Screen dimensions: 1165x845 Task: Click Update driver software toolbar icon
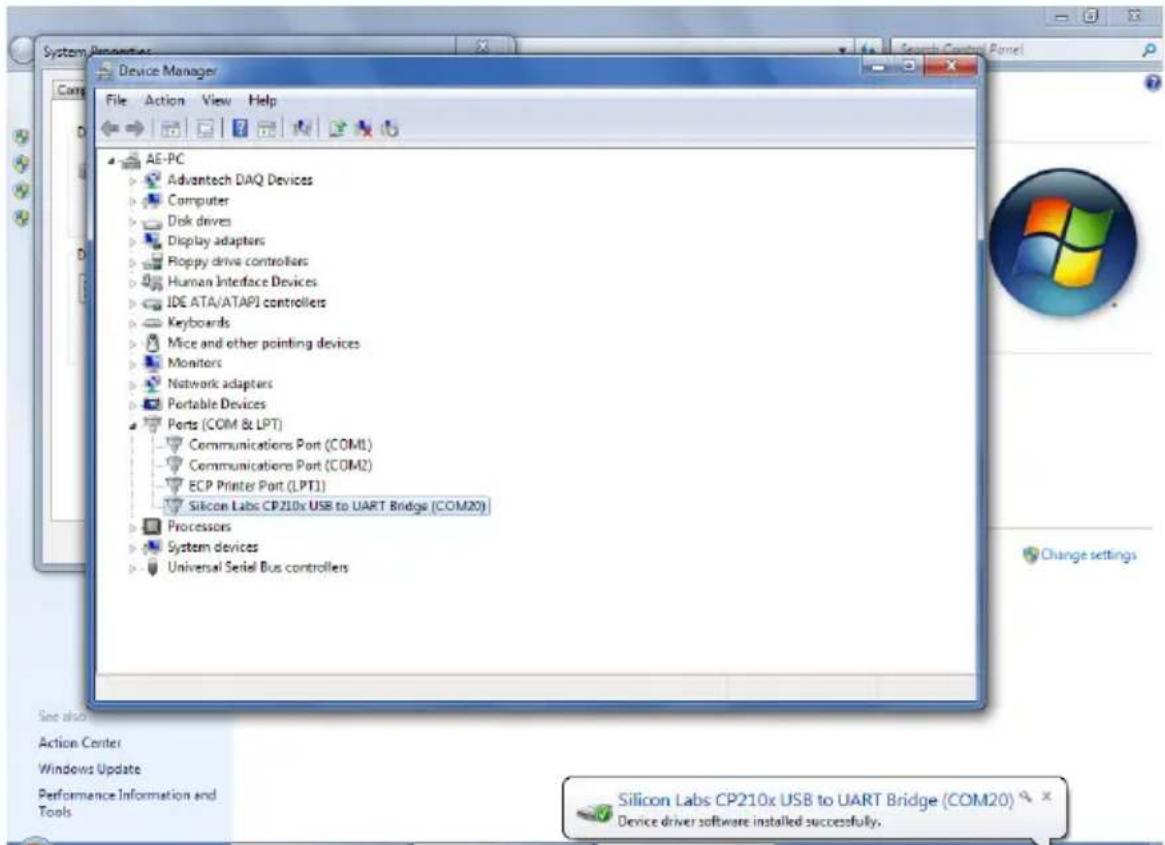tap(338, 129)
